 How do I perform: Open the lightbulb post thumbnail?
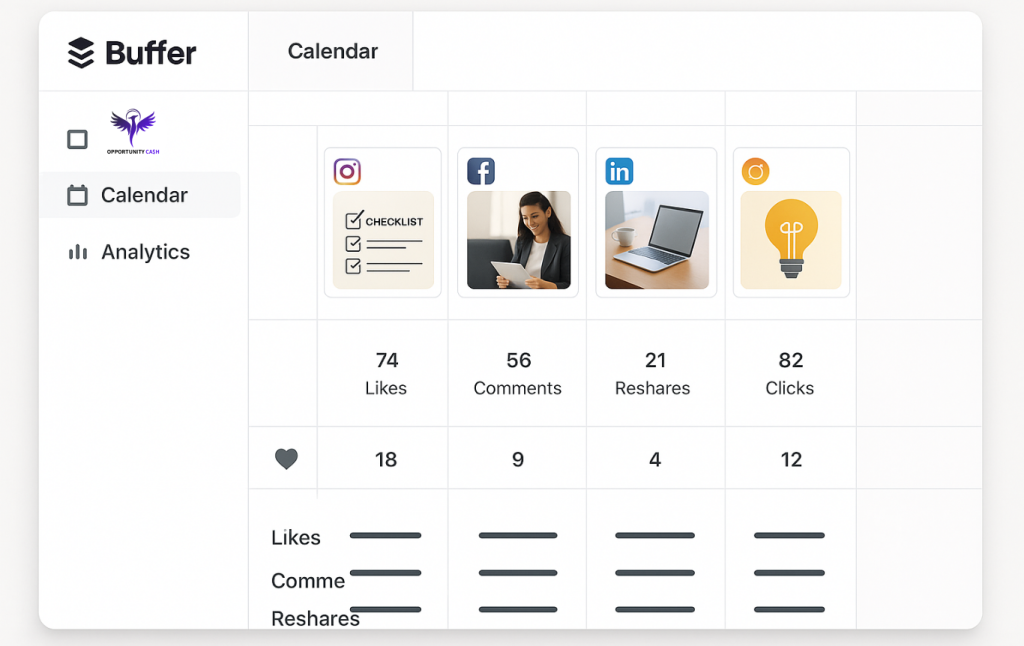coord(791,240)
